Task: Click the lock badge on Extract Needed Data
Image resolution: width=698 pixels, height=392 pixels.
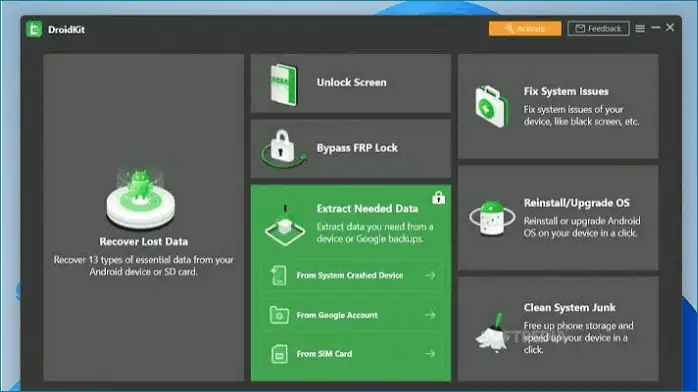Action: tap(438, 197)
